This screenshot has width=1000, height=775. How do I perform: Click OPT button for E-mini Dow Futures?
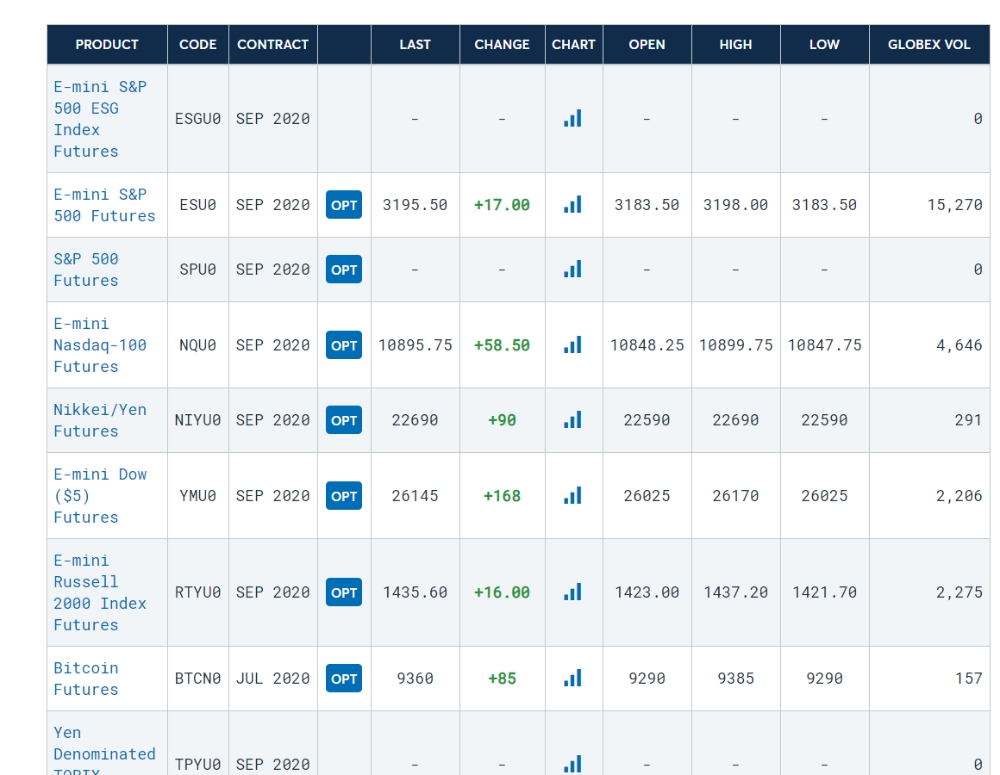tap(344, 496)
